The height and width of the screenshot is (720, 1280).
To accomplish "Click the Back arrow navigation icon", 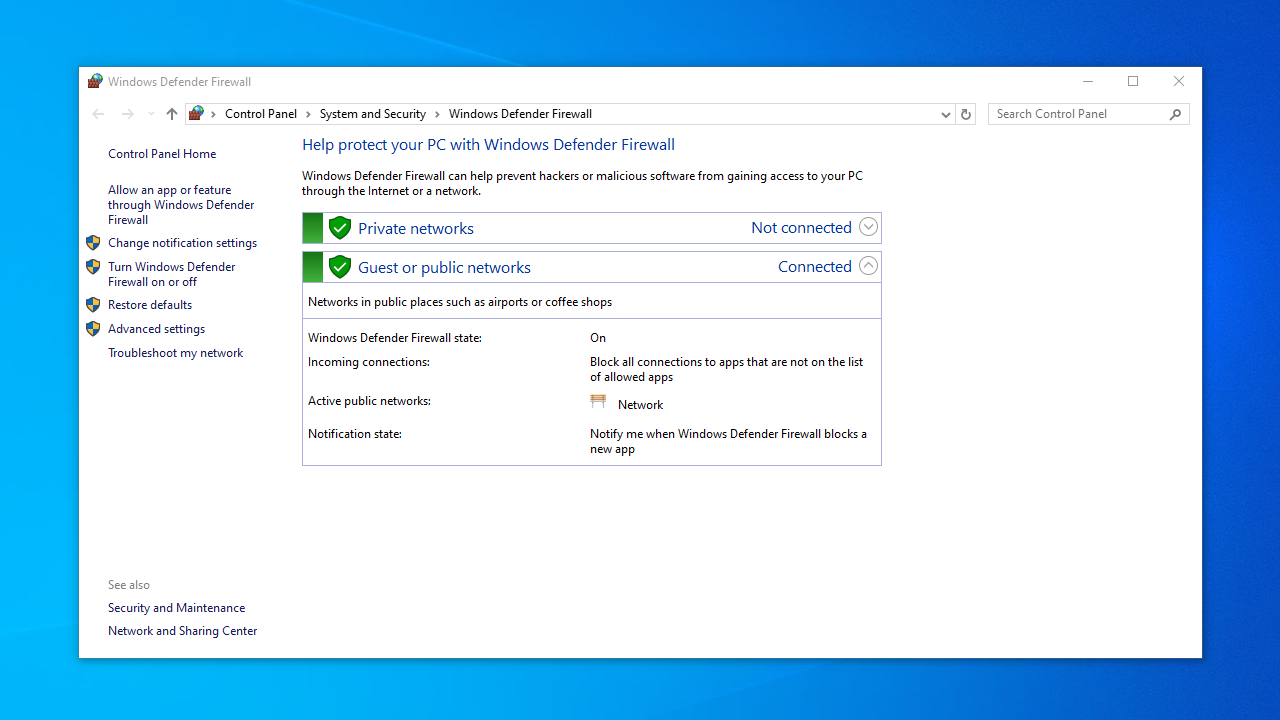I will click(x=98, y=114).
